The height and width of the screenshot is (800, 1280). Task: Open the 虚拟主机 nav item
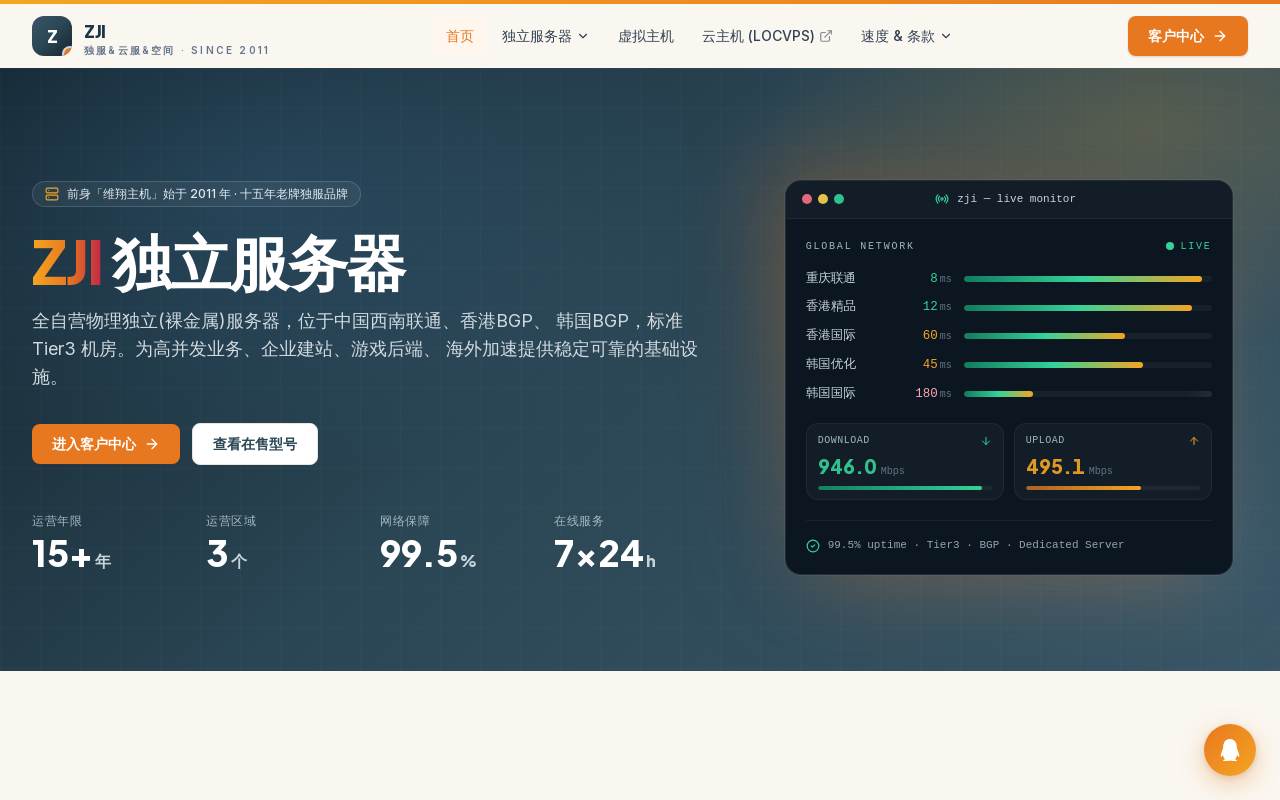click(x=646, y=36)
